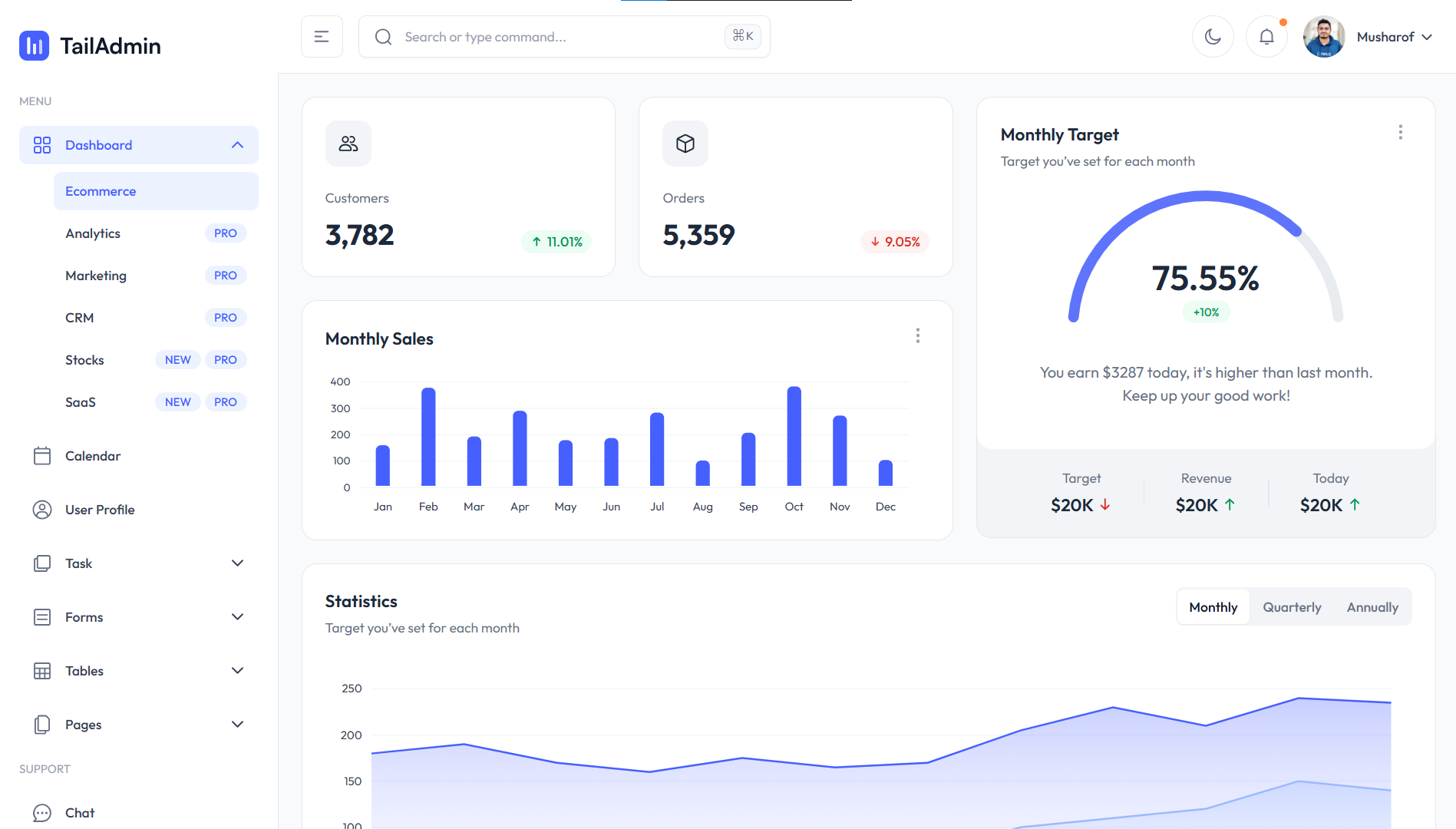1456x829 pixels.
Task: Open the CRM submenu item
Action: [x=156, y=318]
